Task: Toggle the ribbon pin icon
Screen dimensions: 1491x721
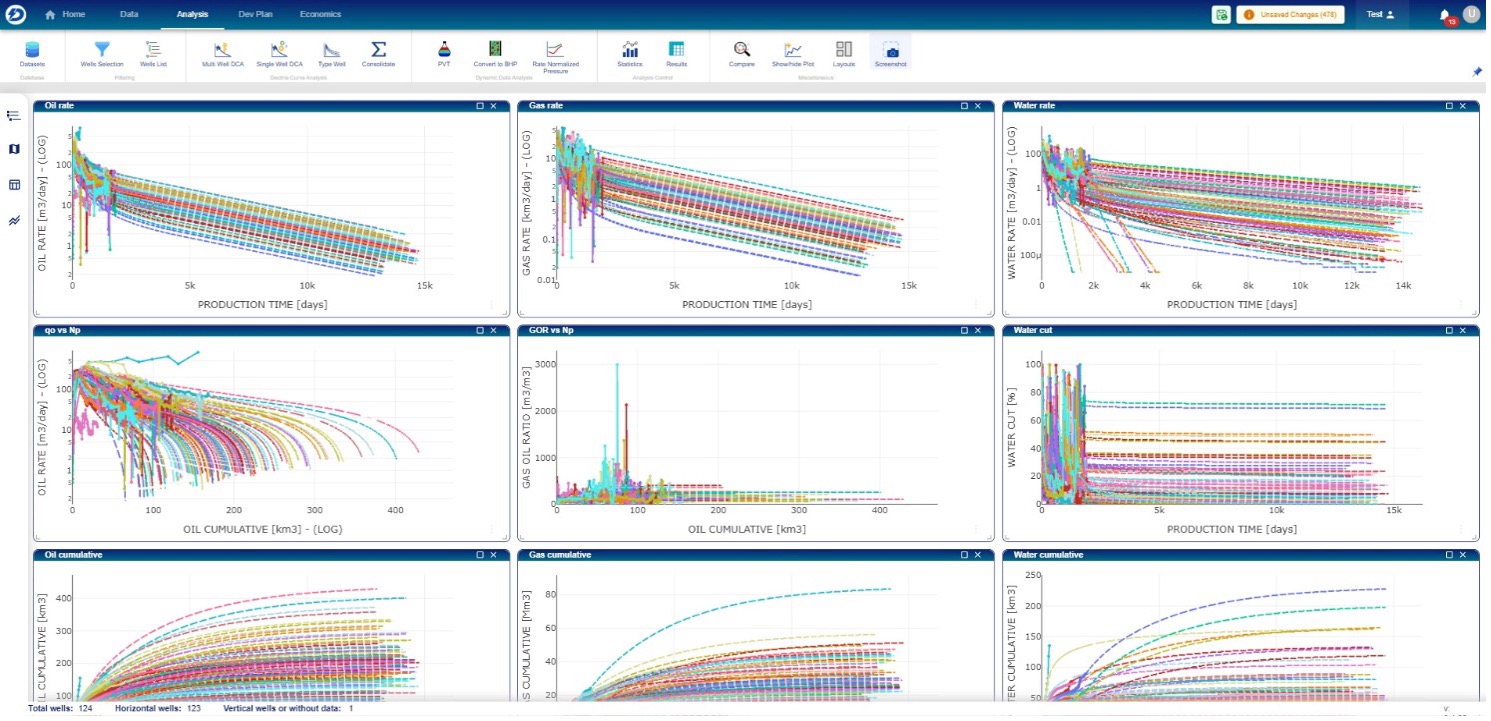Action: (x=1476, y=72)
